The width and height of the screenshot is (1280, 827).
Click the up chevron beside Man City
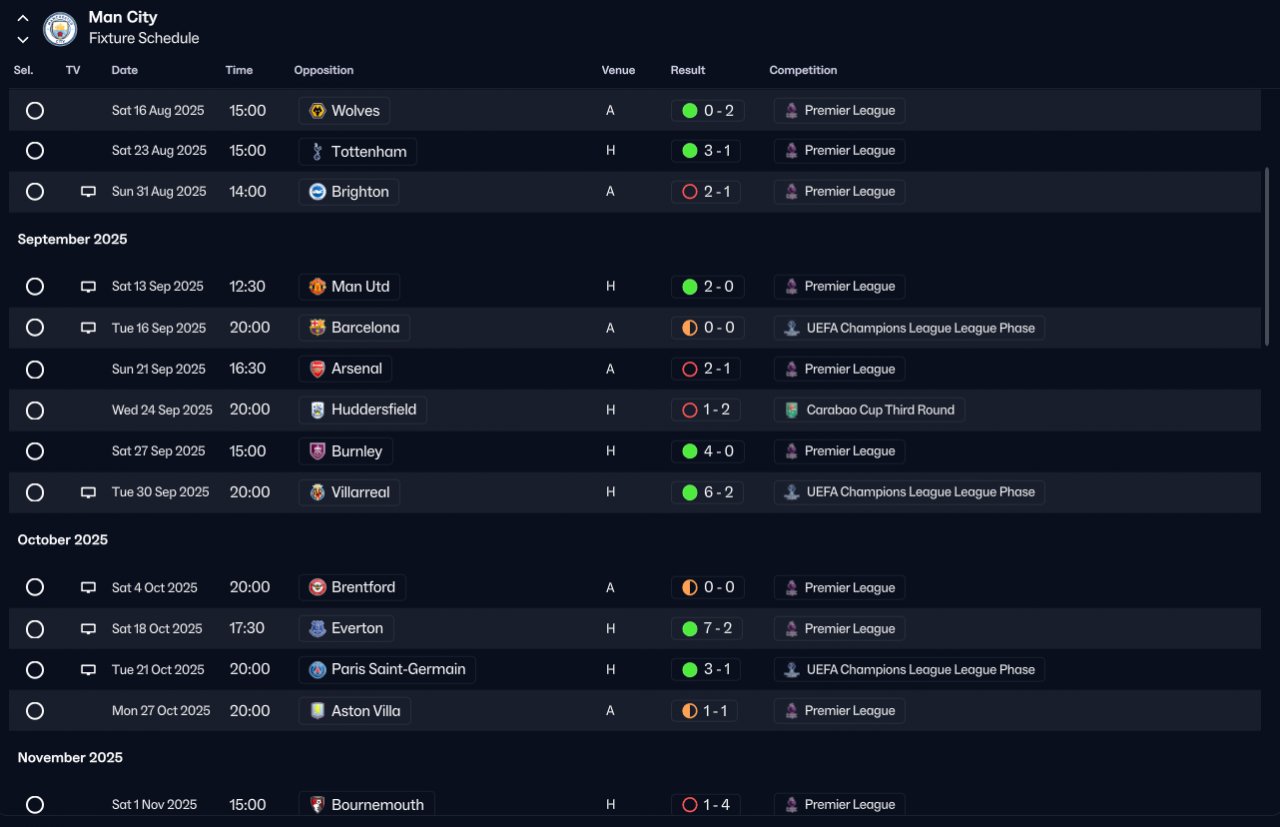point(23,18)
